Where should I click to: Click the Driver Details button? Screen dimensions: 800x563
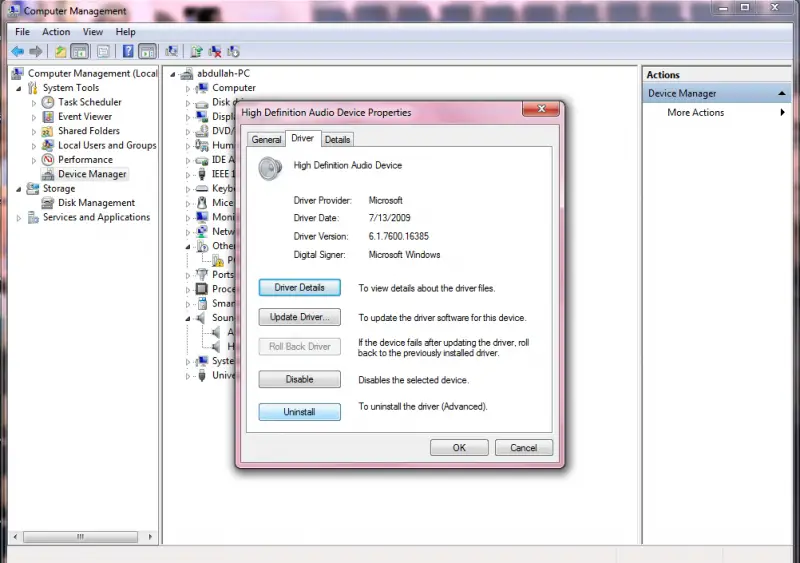point(299,287)
